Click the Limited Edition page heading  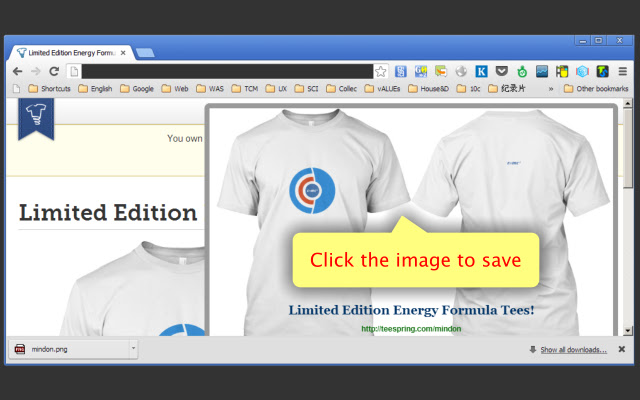[108, 213]
